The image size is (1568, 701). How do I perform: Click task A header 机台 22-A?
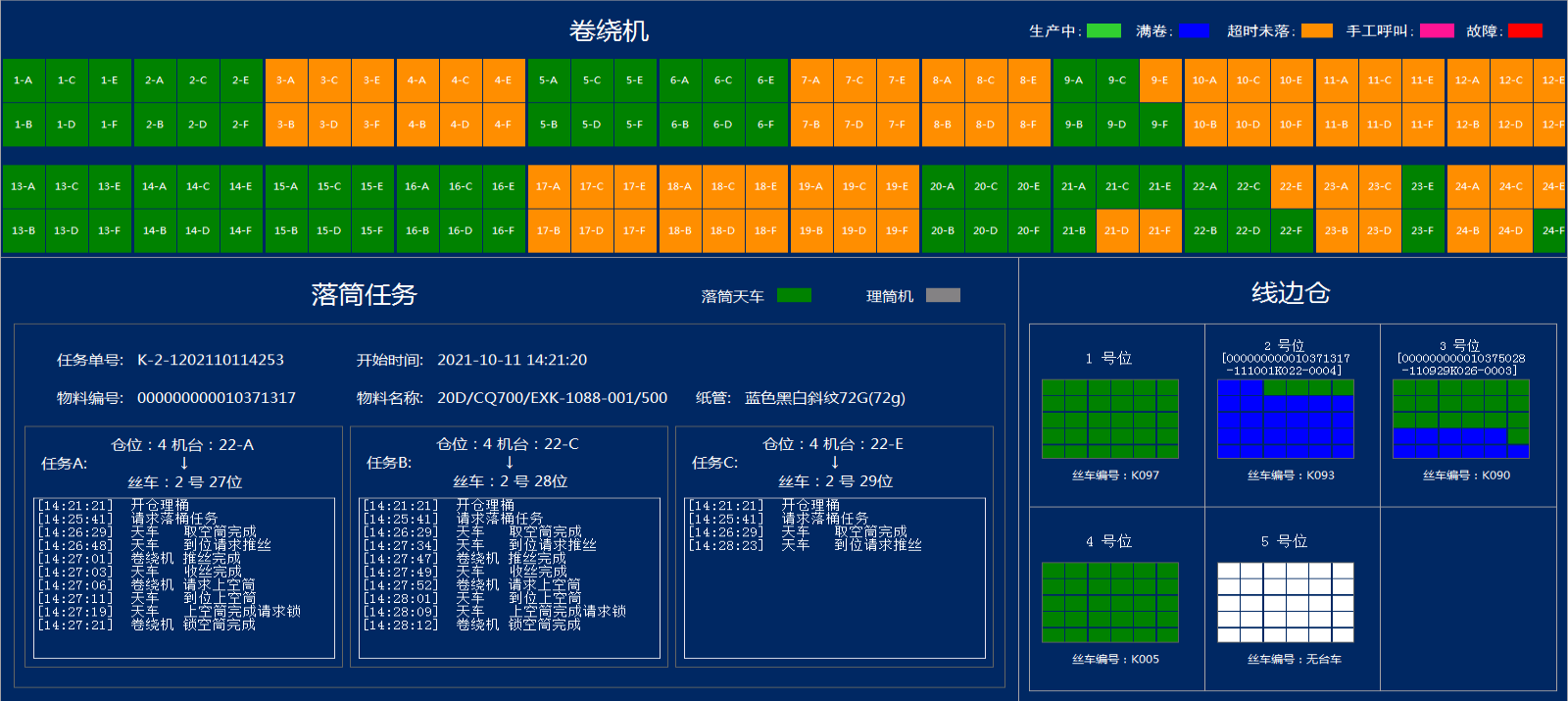click(213, 444)
